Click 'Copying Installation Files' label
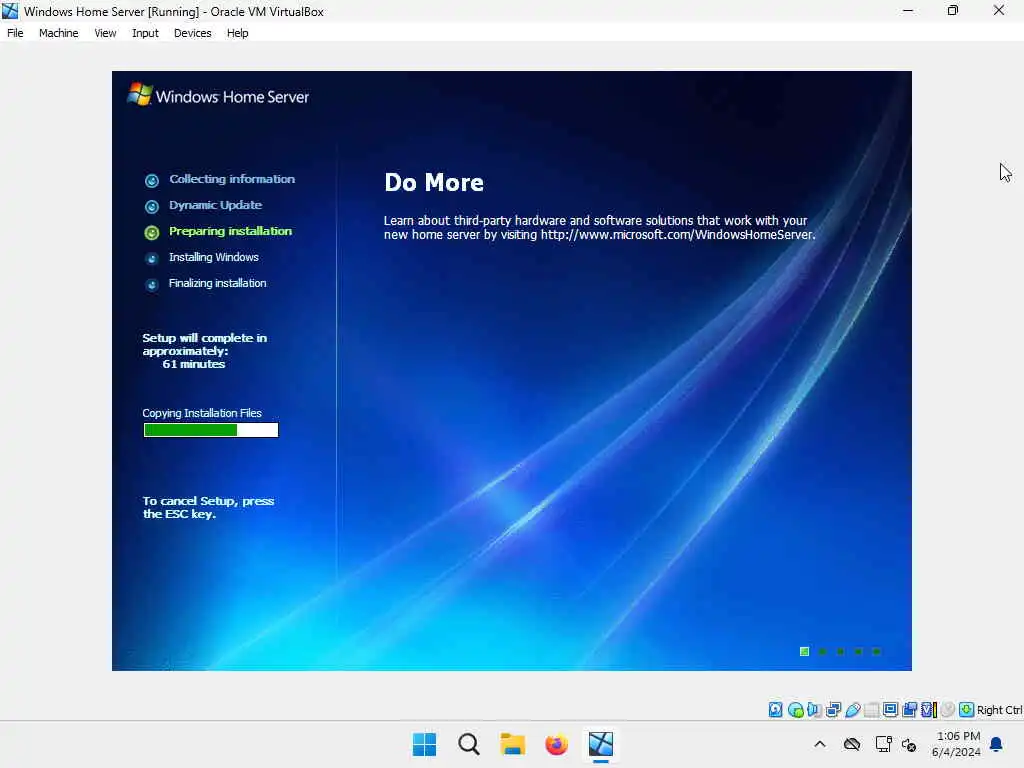 pos(202,413)
